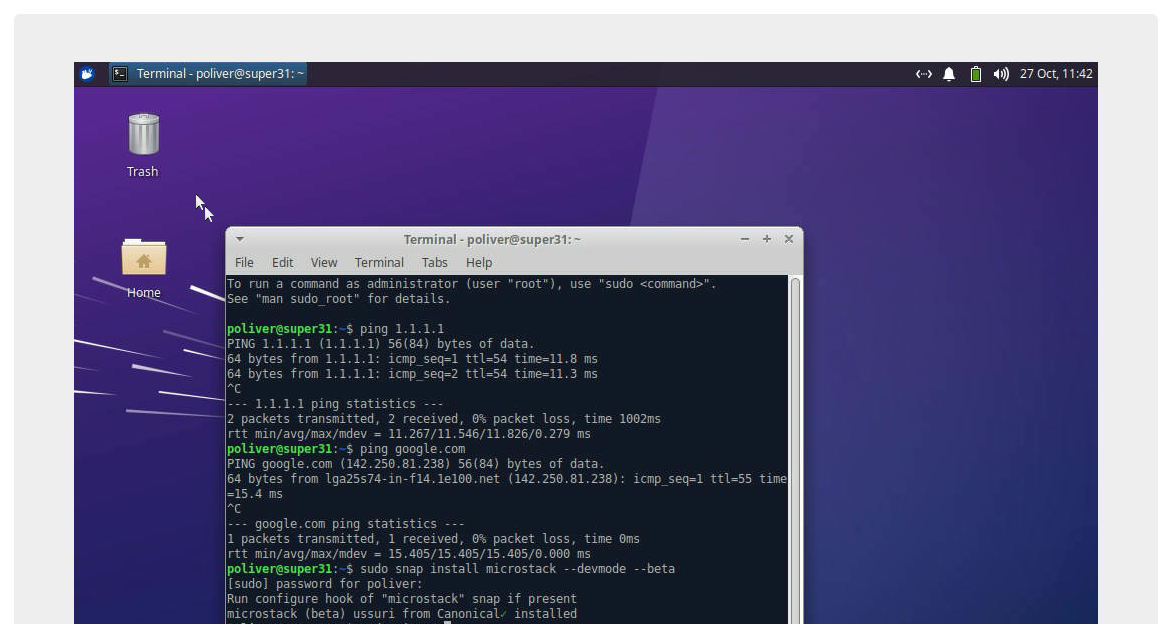This screenshot has height=624, width=1171.
Task: Open the Tabs menu
Action: click(x=434, y=262)
